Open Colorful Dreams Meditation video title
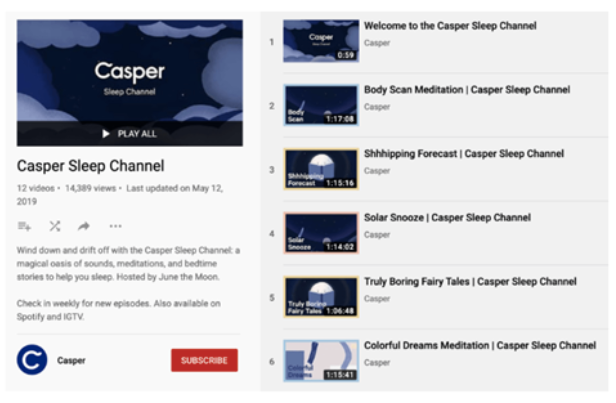616x403 pixels. click(480, 346)
